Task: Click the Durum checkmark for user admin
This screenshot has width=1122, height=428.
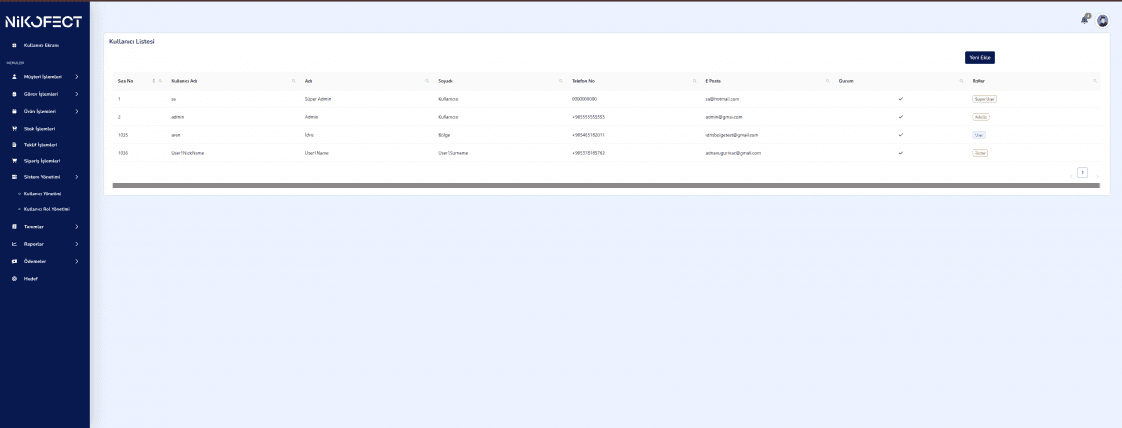Action: [900, 117]
